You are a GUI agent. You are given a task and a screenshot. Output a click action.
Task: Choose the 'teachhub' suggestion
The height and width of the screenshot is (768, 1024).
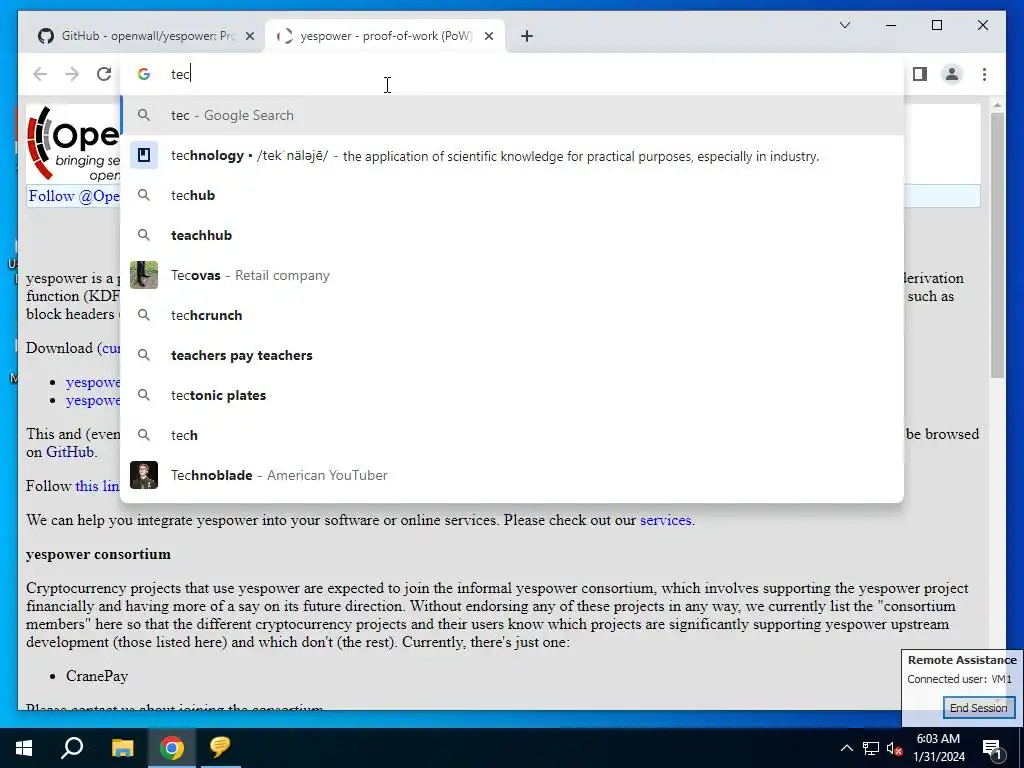[512, 235]
